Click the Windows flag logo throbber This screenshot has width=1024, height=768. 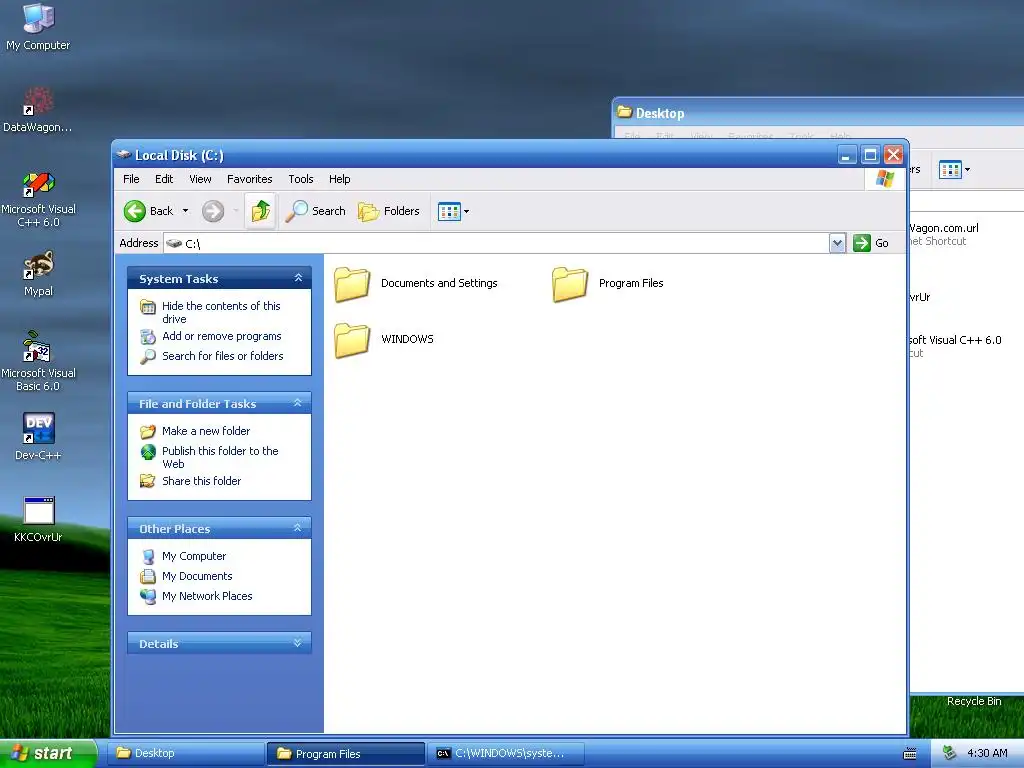pos(885,178)
